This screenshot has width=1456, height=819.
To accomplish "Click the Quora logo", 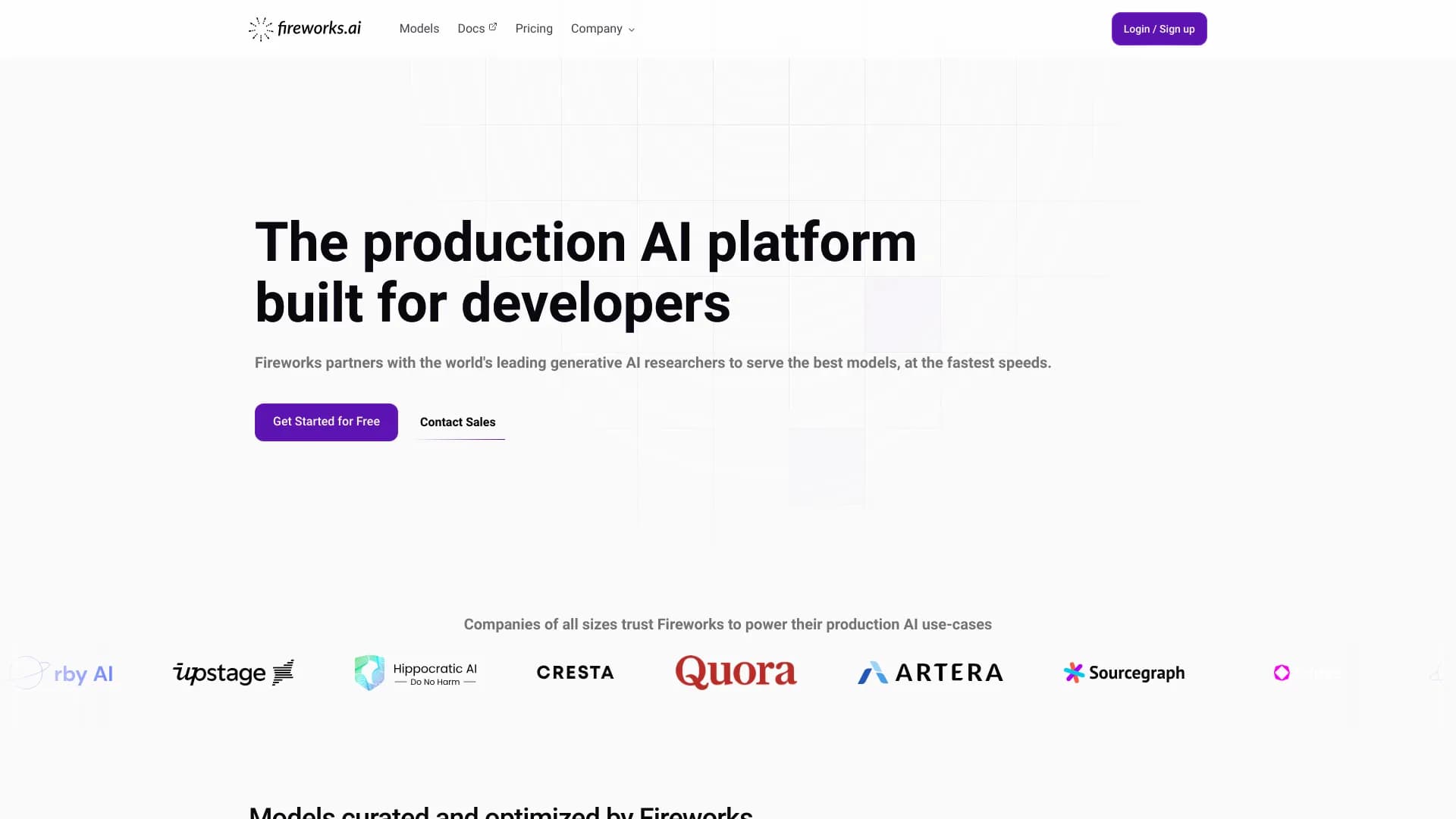I will (736, 672).
